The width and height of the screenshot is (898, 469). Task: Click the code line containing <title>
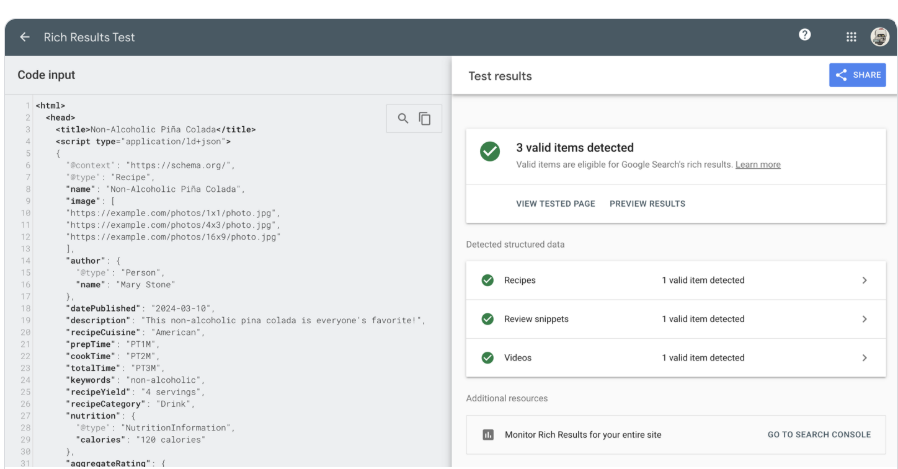pos(156,129)
